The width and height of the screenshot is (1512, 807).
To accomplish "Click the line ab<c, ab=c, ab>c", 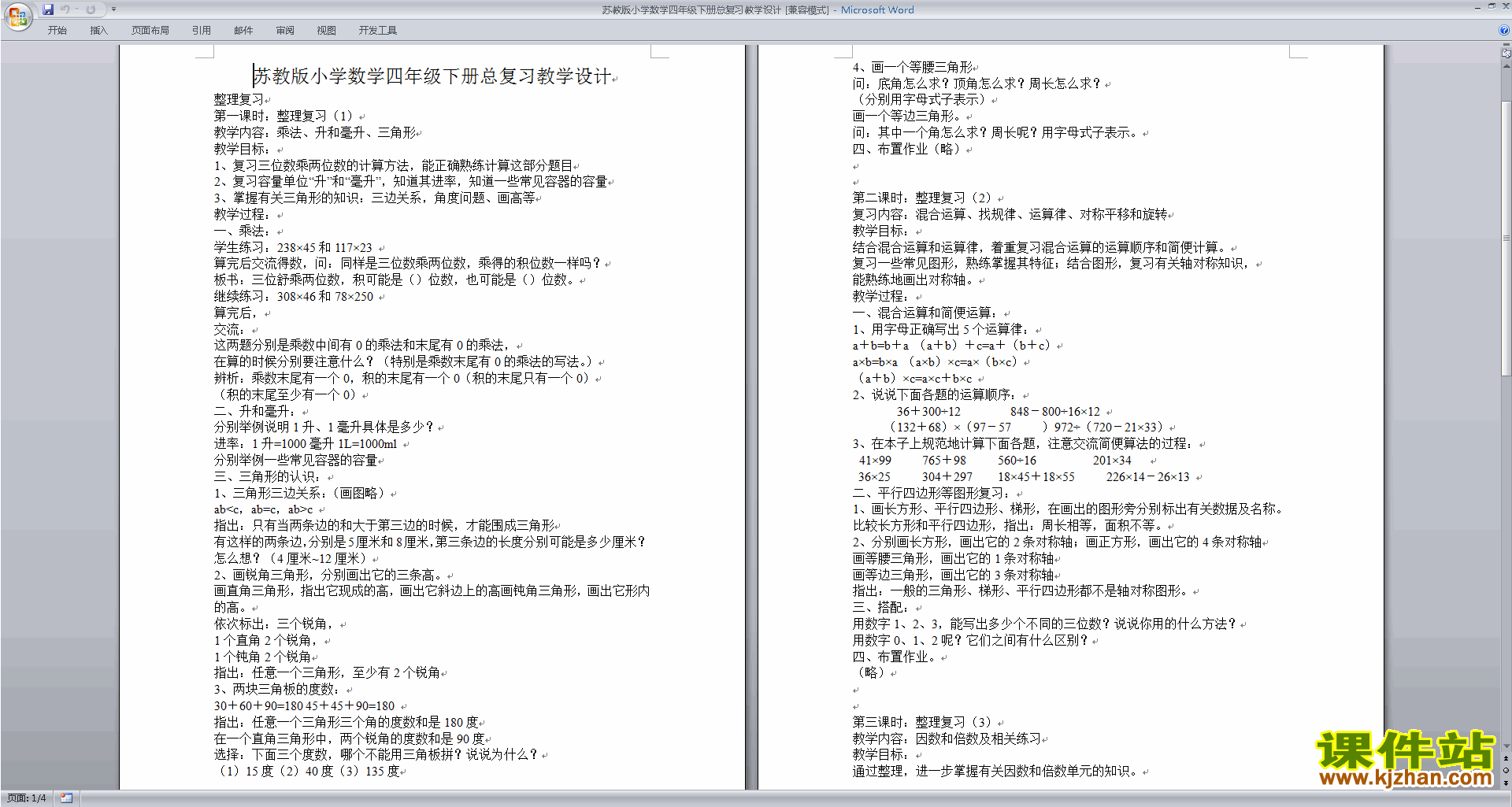I will [x=263, y=509].
